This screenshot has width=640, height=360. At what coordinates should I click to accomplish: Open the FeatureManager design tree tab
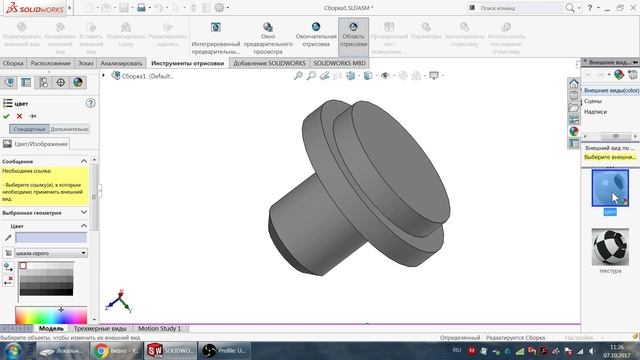[x=9, y=82]
